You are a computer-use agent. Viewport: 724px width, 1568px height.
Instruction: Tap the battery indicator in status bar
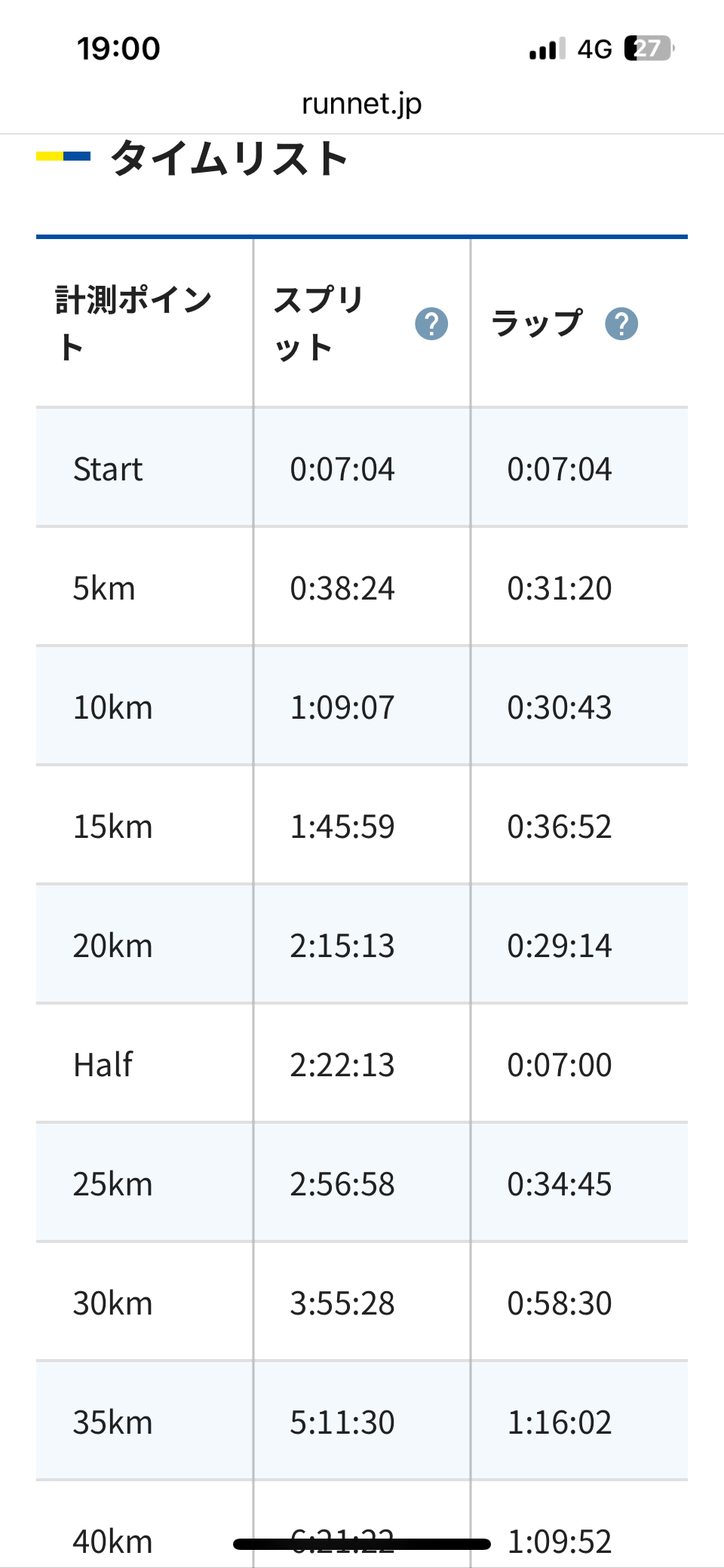(649, 48)
